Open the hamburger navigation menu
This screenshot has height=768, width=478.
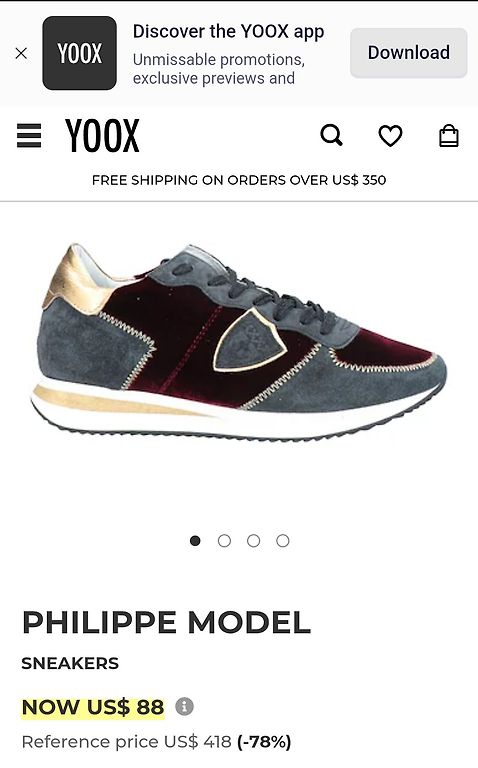pyautogui.click(x=29, y=136)
